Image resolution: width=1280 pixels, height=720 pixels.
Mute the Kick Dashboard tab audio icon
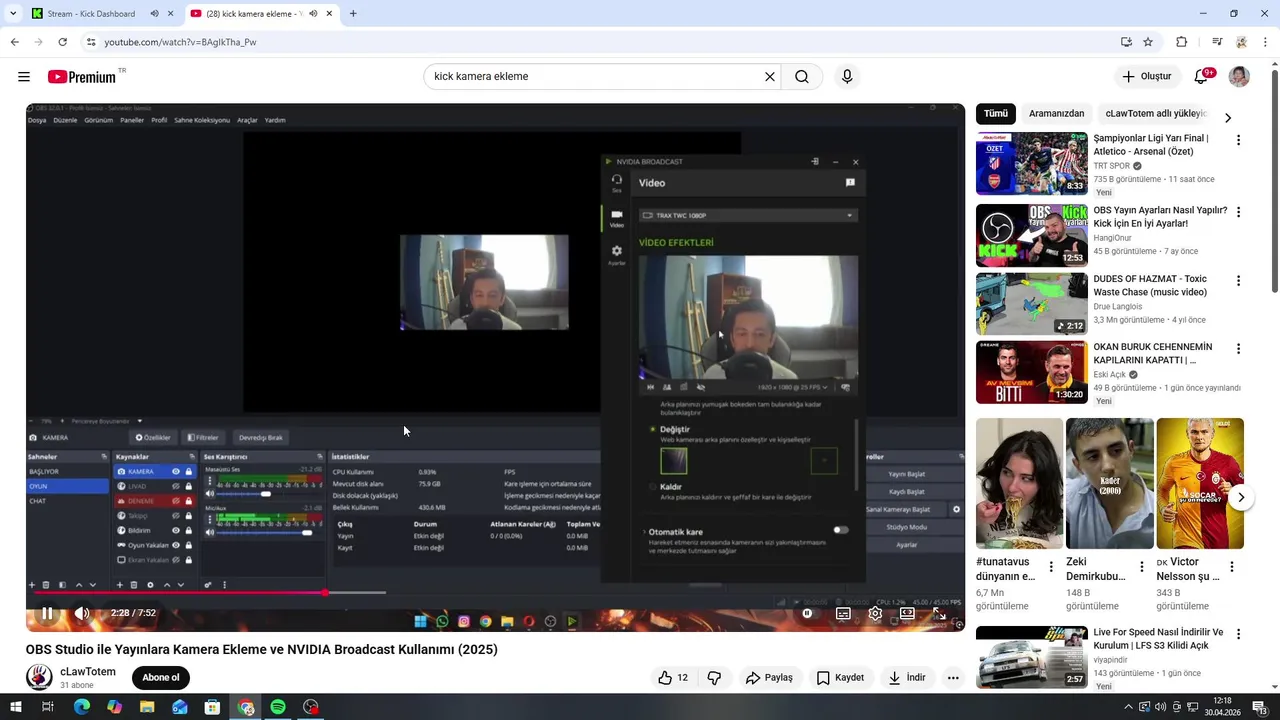154,14
